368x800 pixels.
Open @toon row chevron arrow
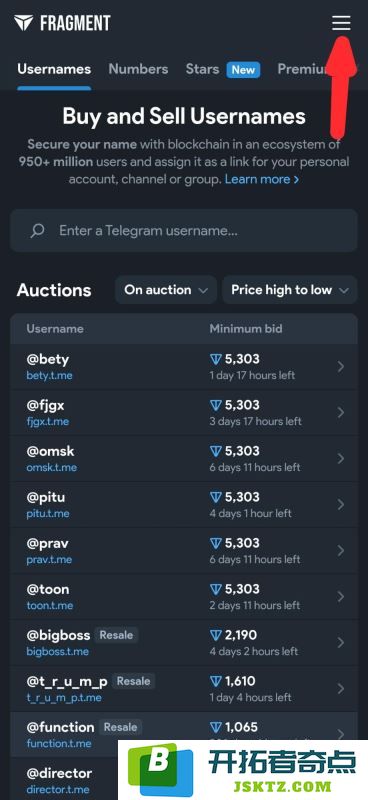[x=340, y=596]
